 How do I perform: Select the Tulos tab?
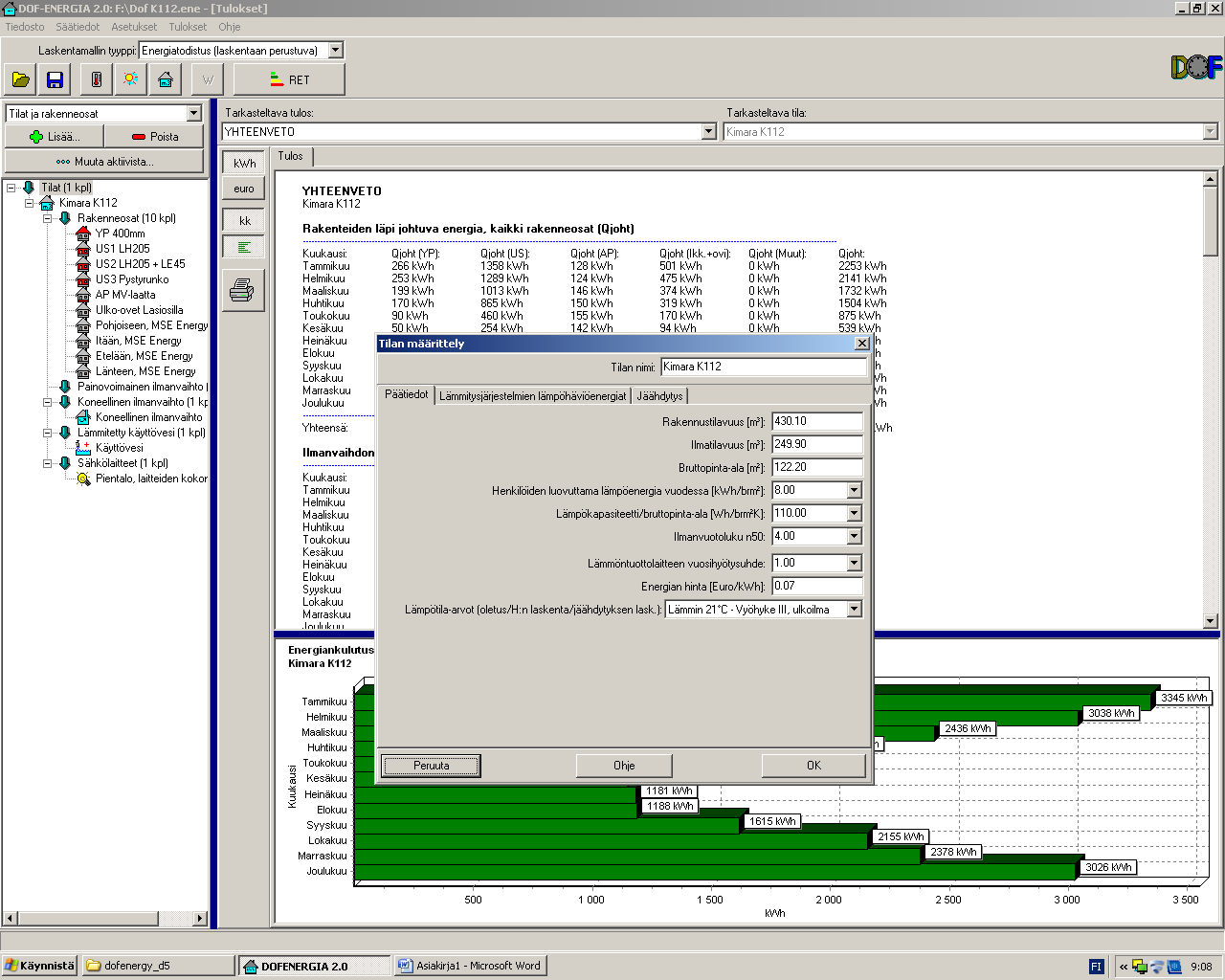point(291,156)
